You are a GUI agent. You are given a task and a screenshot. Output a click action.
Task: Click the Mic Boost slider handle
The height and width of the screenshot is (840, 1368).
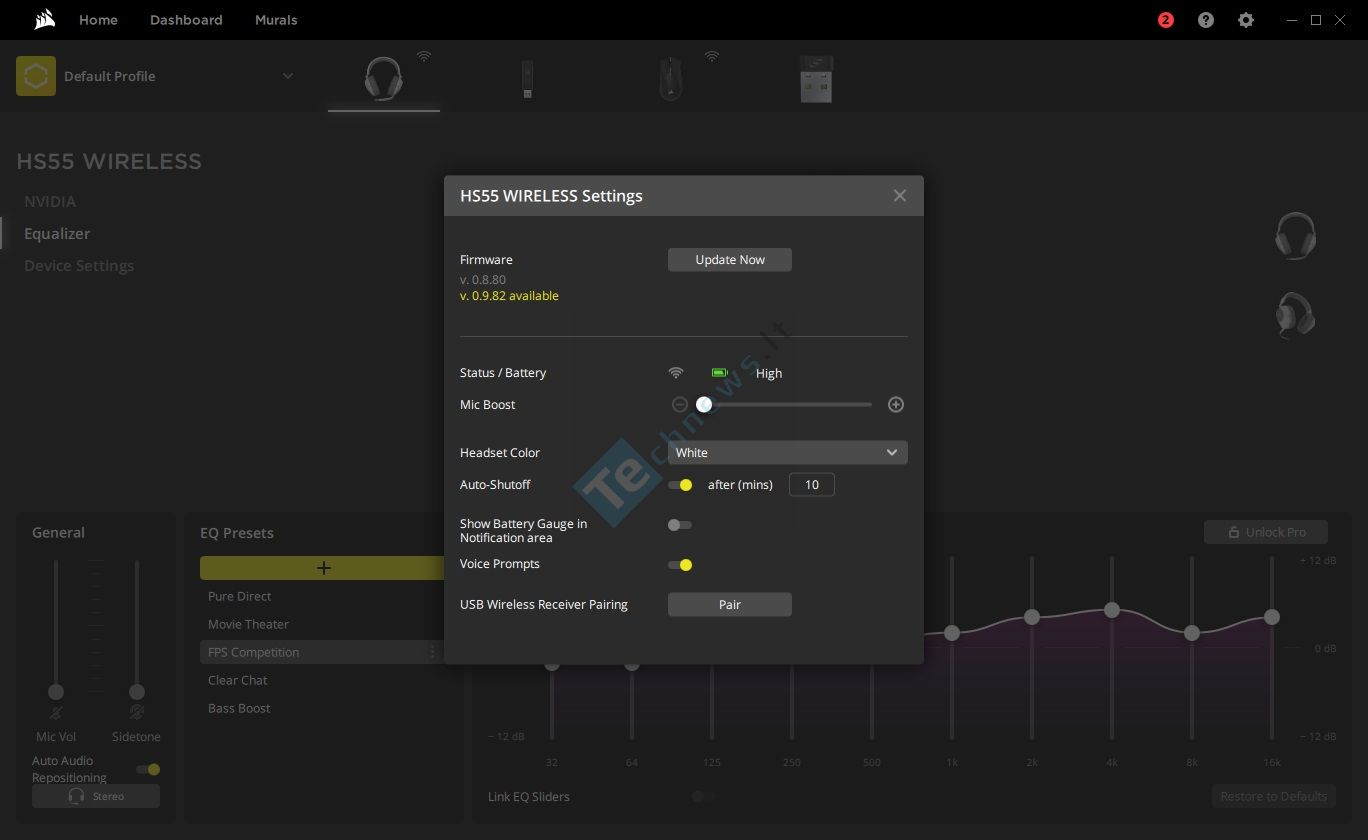tap(704, 405)
